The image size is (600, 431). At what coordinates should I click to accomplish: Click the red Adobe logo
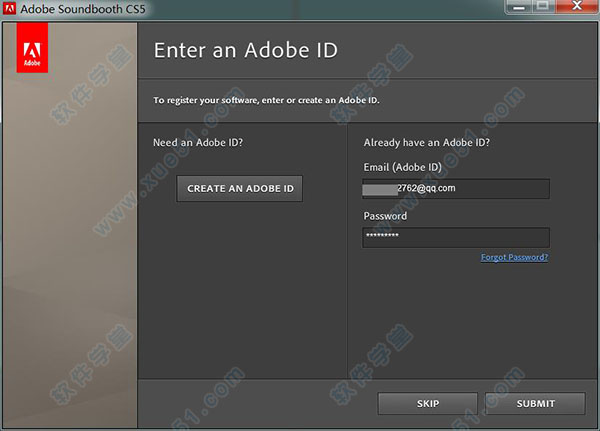tap(32, 47)
